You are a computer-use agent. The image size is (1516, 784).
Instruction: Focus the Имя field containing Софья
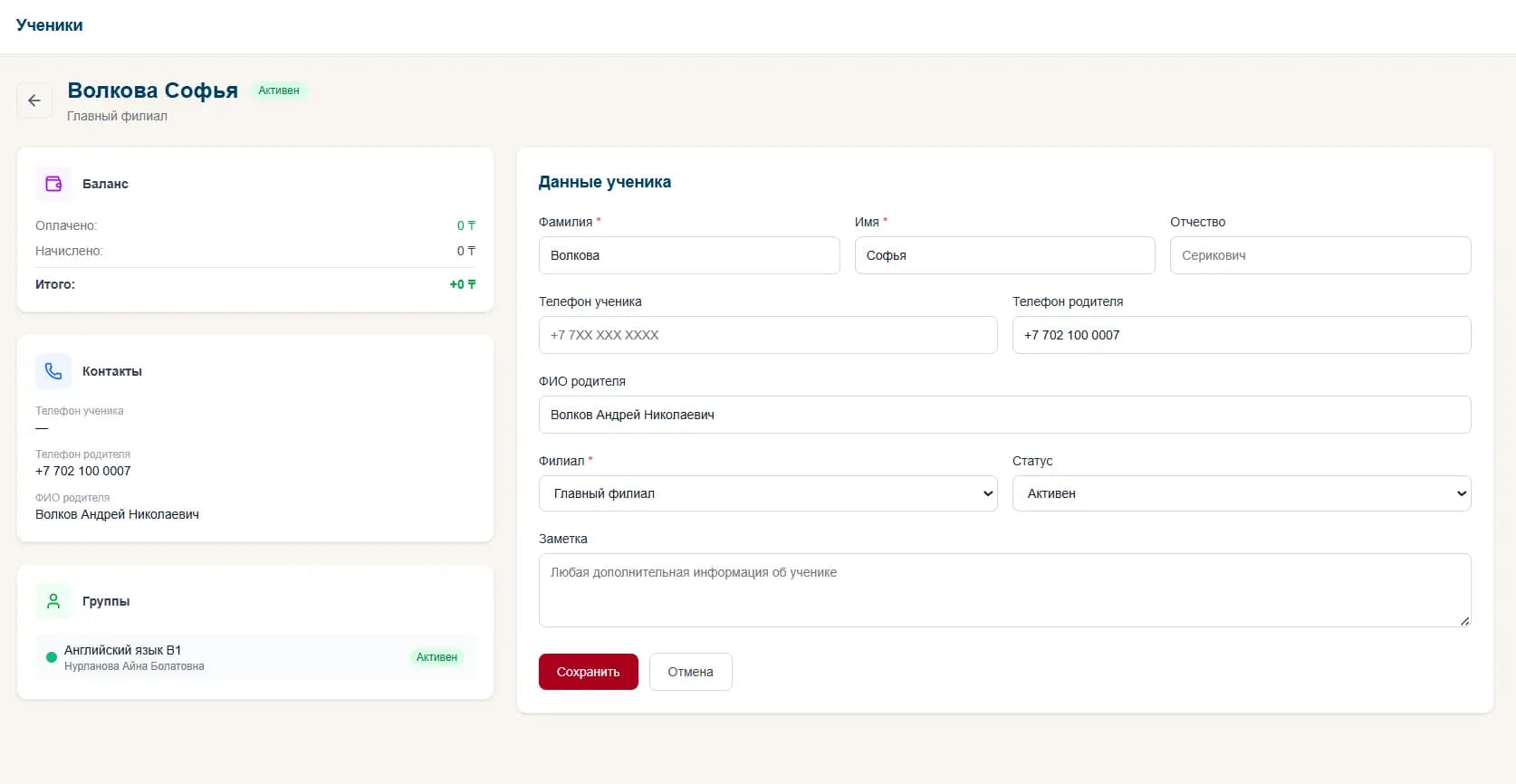pos(1003,255)
